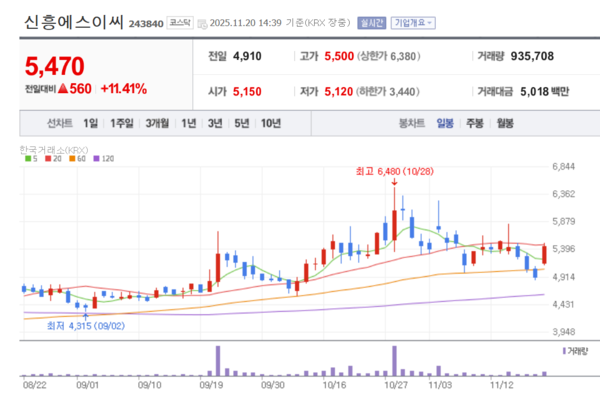Select the 1일 line chart period

(x=91, y=123)
